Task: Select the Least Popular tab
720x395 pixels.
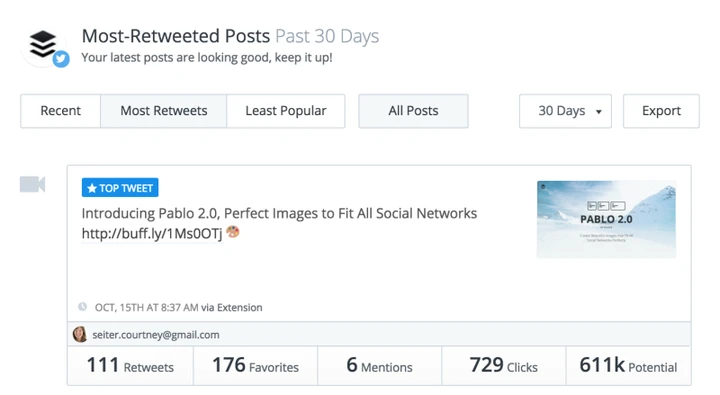Action: coord(286,111)
